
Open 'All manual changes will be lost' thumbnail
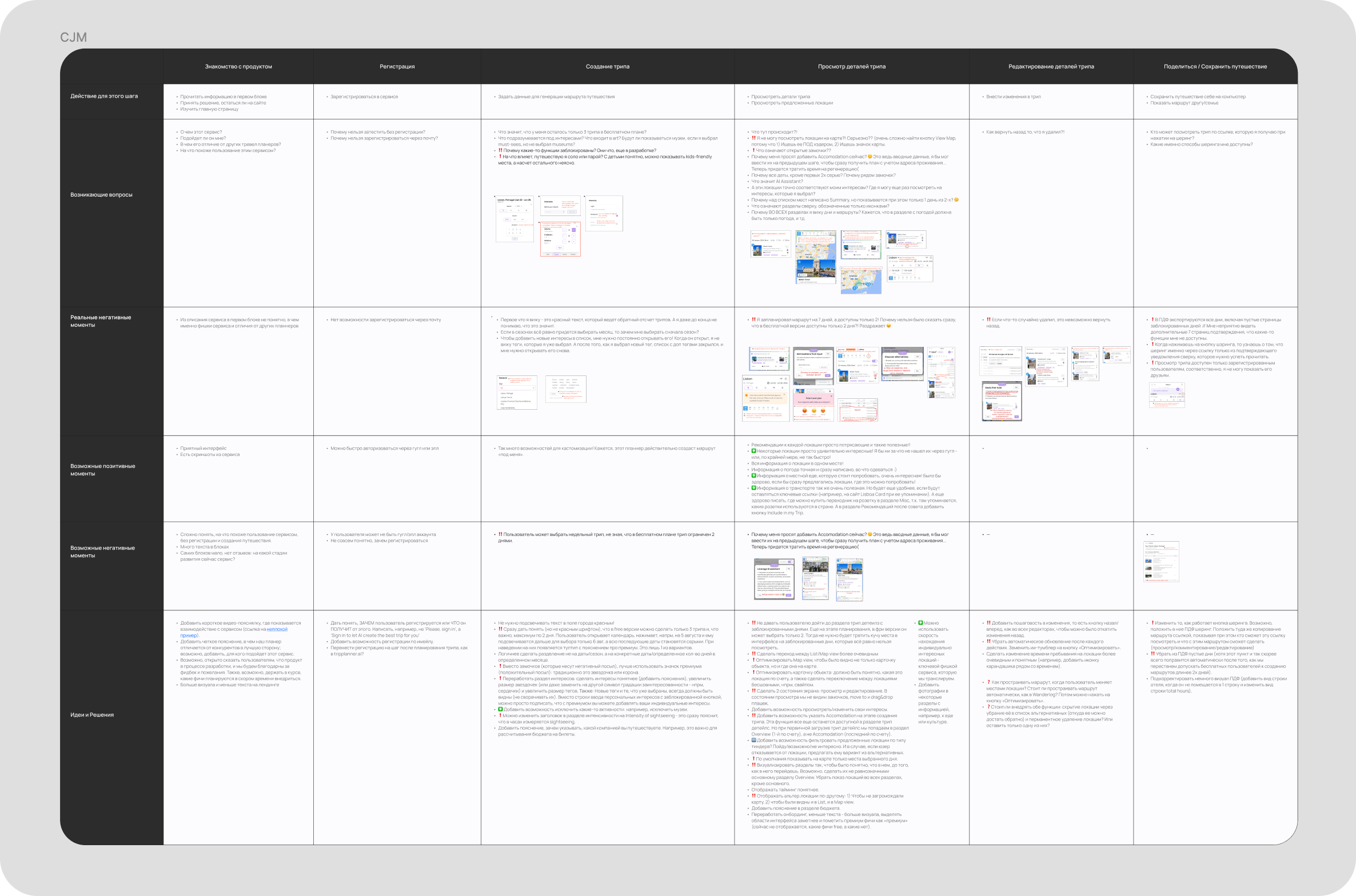[x=1000, y=361]
